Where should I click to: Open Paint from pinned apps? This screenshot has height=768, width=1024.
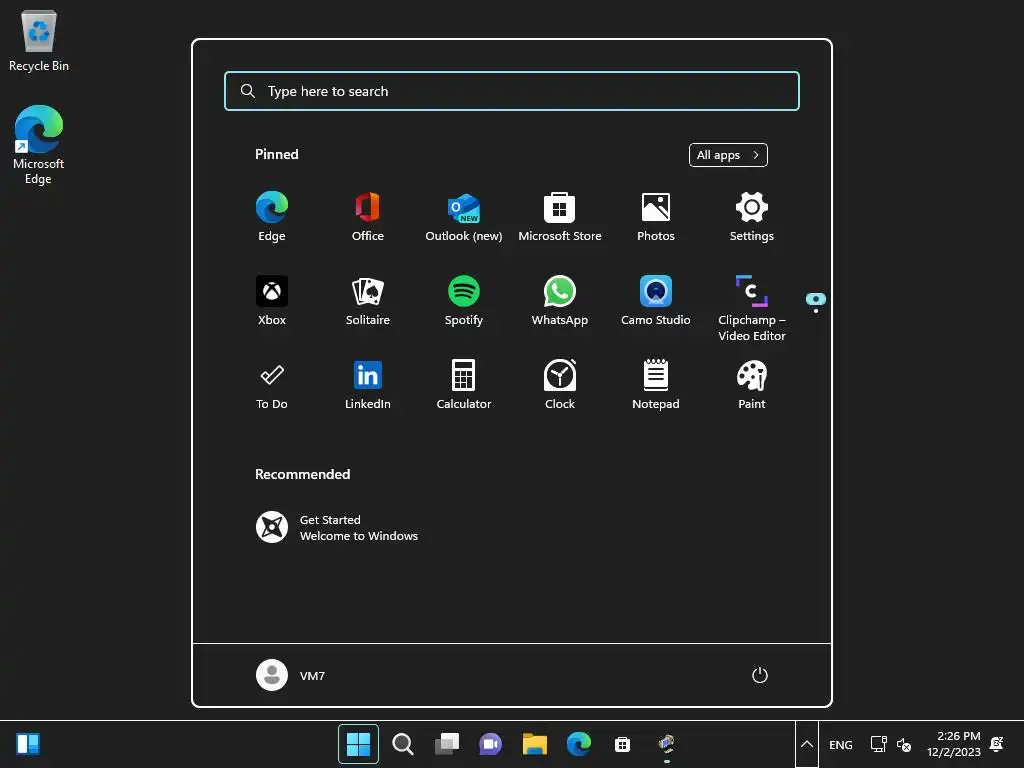[x=752, y=385]
